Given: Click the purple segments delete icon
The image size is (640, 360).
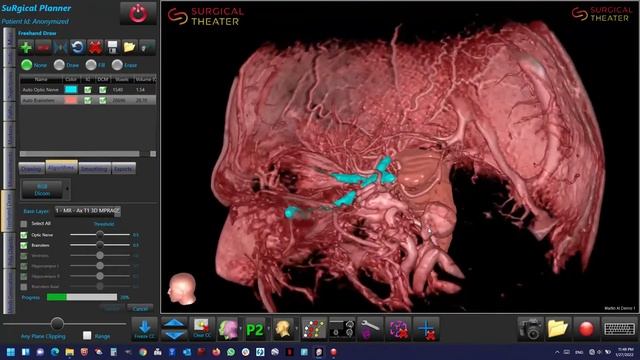Looking at the screenshot, I should (x=398, y=329).
